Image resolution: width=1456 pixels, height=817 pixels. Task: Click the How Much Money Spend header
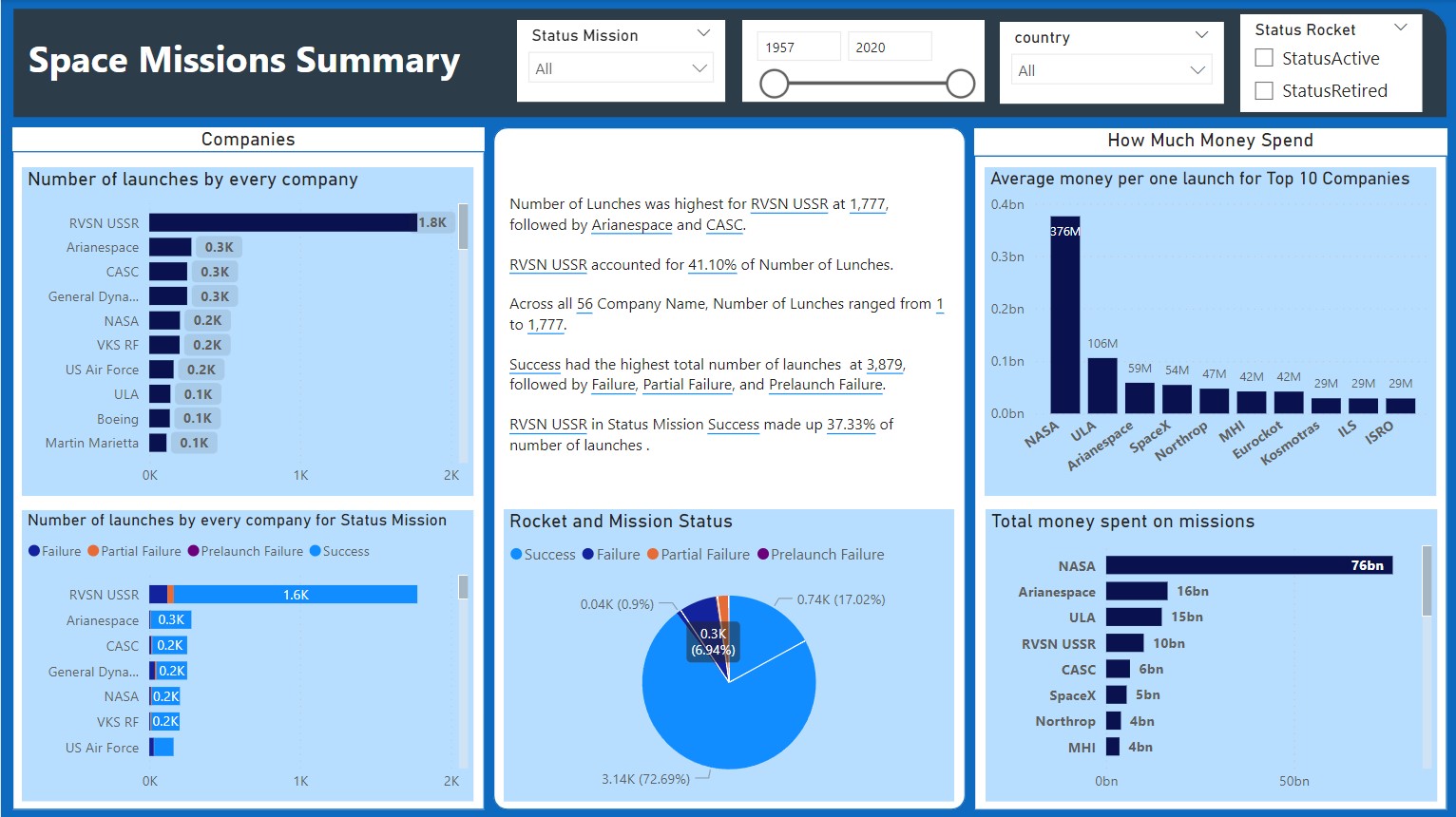[1210, 141]
